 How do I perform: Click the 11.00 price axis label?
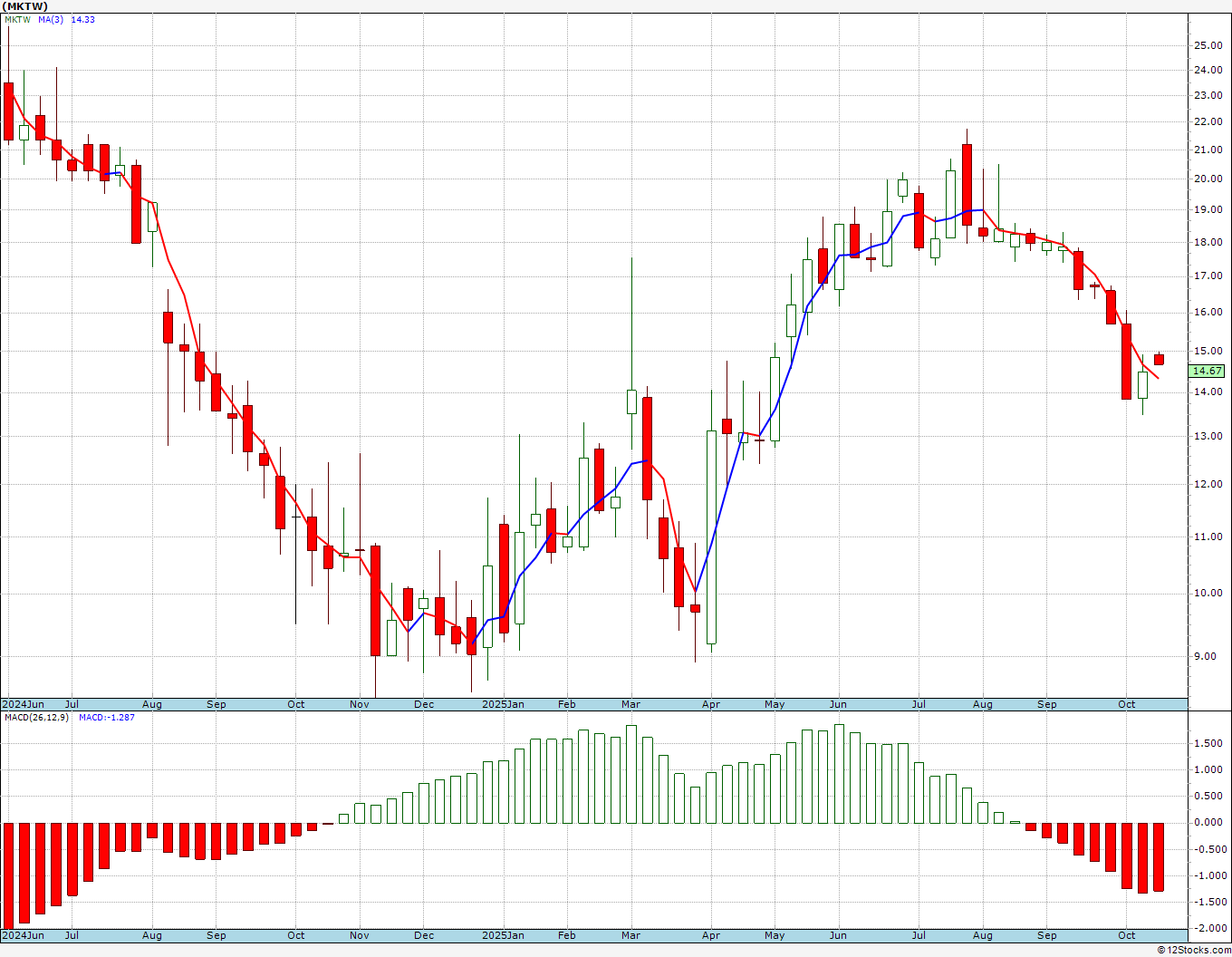pyautogui.click(x=1208, y=536)
